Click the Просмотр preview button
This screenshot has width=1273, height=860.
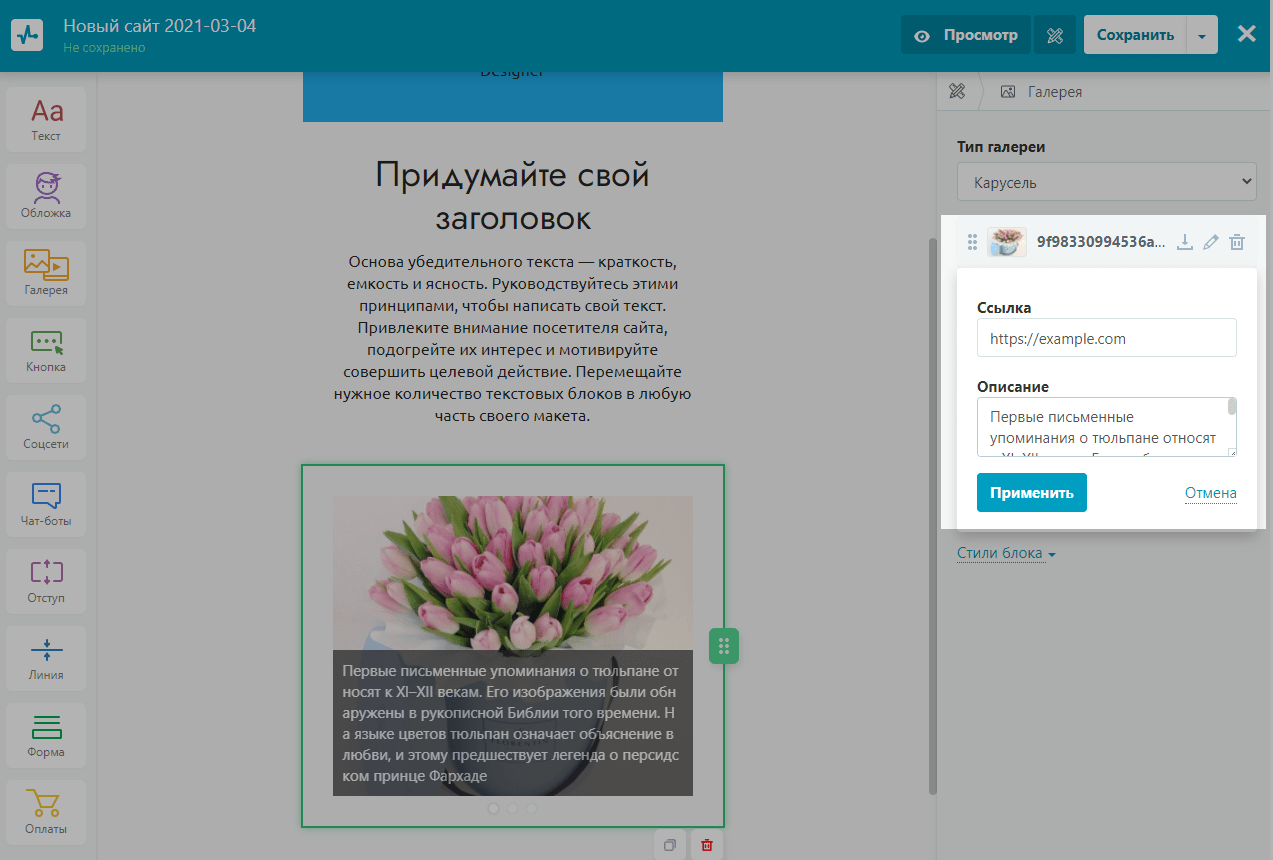[966, 36]
